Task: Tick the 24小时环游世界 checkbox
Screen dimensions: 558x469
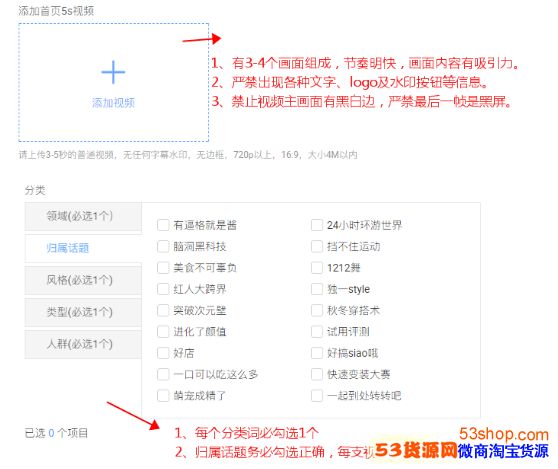Action: click(x=317, y=225)
